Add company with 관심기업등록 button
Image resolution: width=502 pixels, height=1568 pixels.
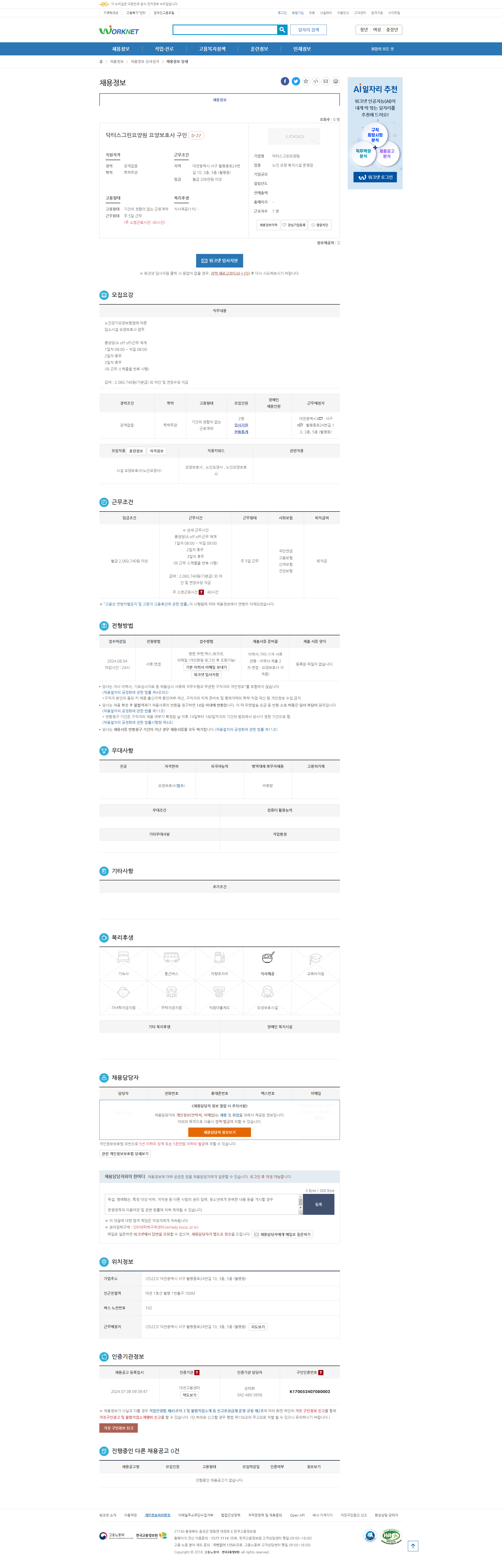[x=294, y=225]
